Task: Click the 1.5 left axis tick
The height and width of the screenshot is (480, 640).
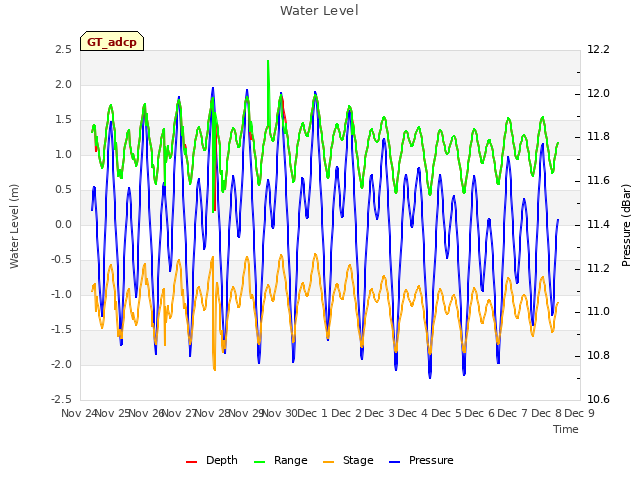Action: pos(63,120)
